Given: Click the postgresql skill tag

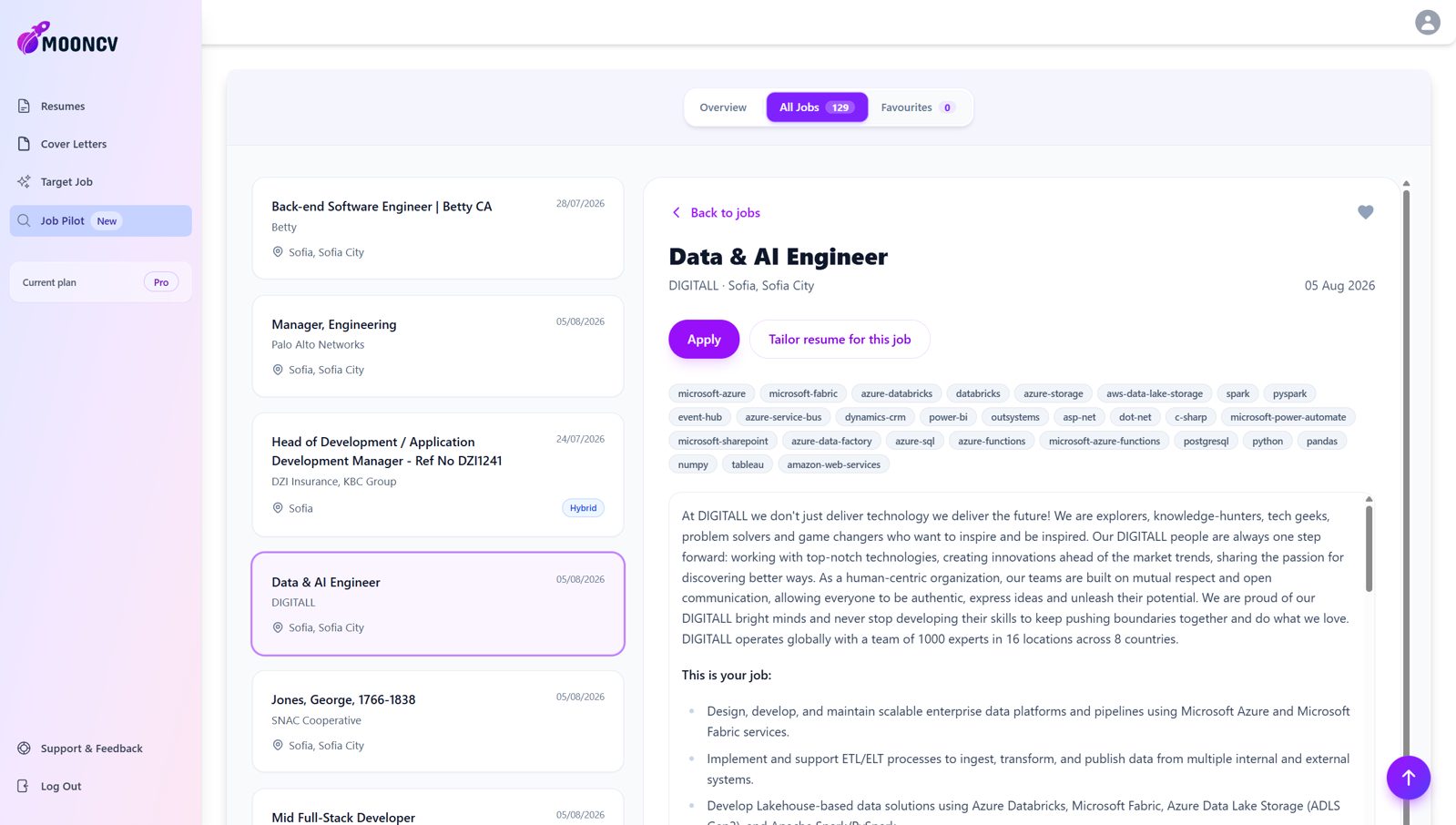Looking at the screenshot, I should pyautogui.click(x=1206, y=441).
